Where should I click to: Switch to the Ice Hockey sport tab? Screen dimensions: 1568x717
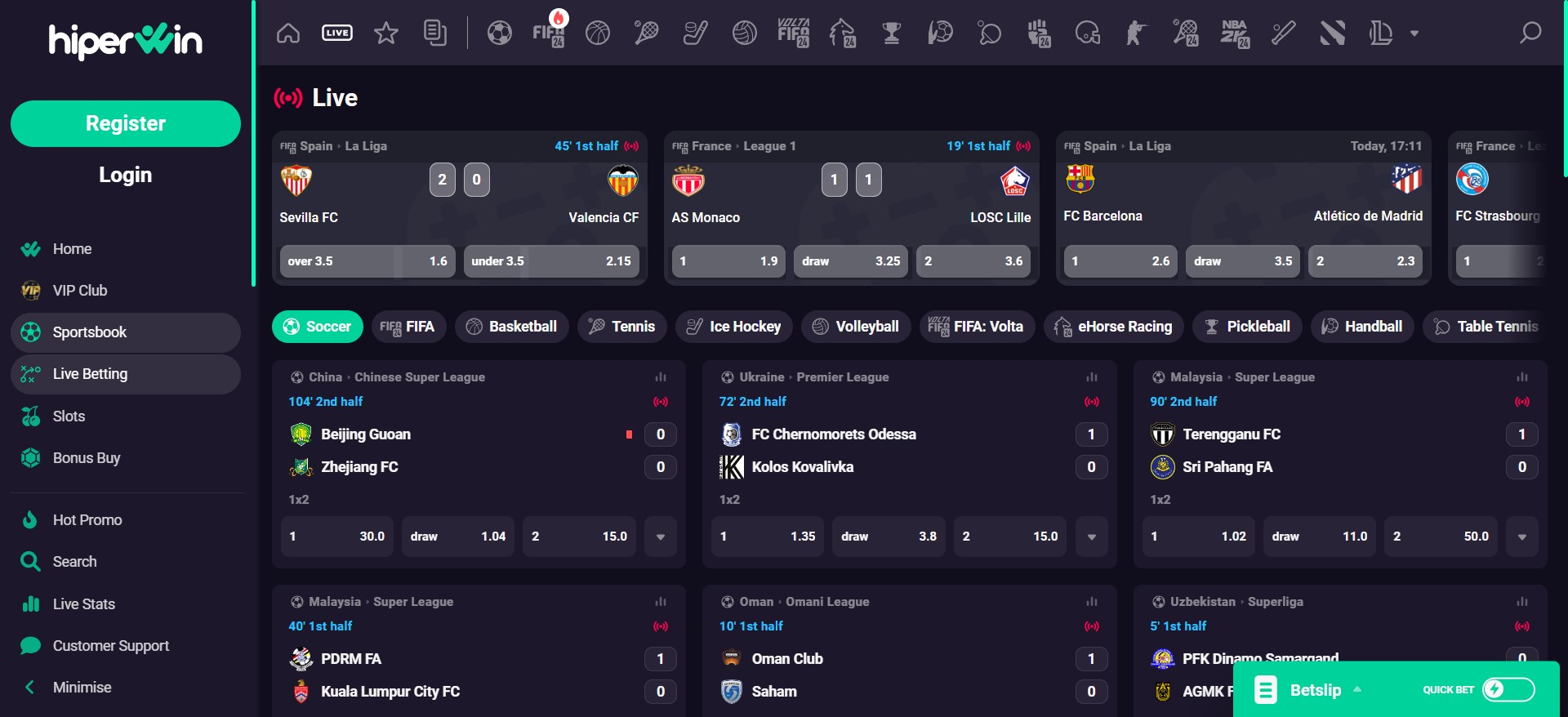[x=734, y=327]
